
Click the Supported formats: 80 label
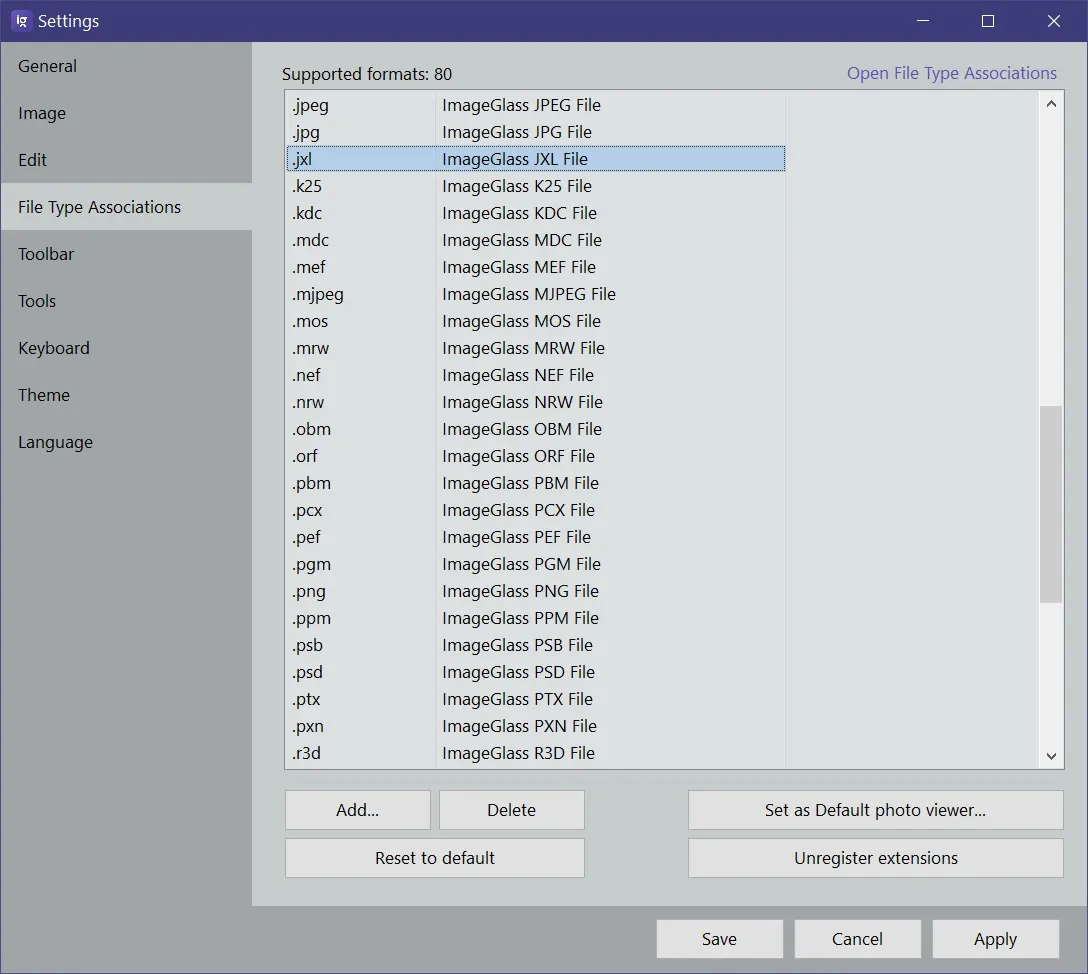coord(366,74)
